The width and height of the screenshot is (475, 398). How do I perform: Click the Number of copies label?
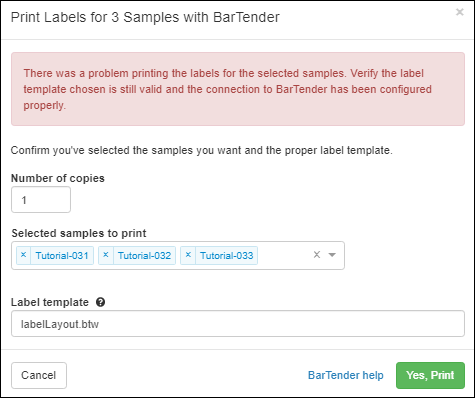click(x=58, y=178)
